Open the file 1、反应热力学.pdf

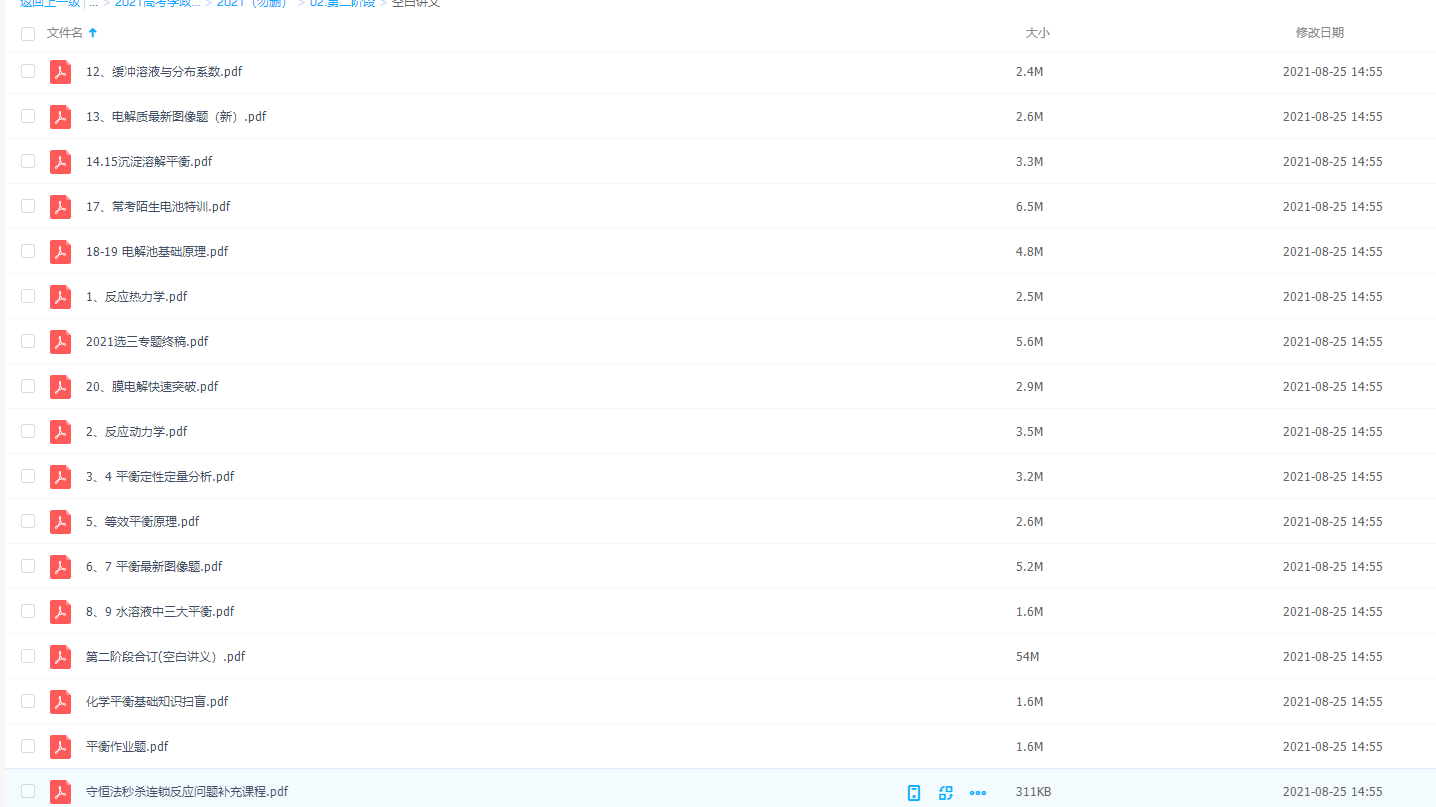click(136, 297)
